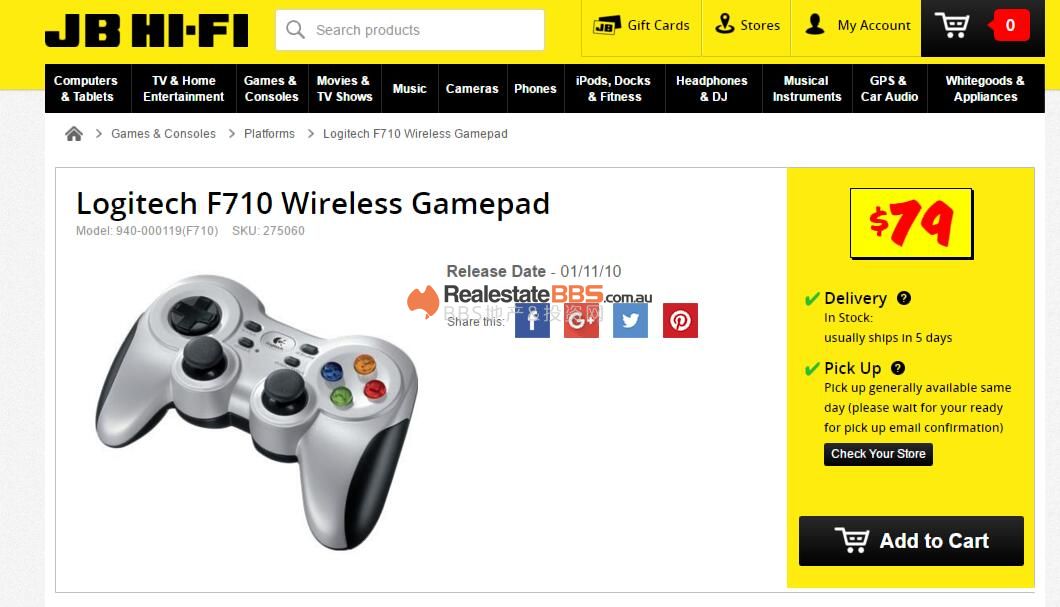The width and height of the screenshot is (1060, 607).
Task: Click the Add to Cart button
Action: (x=911, y=541)
